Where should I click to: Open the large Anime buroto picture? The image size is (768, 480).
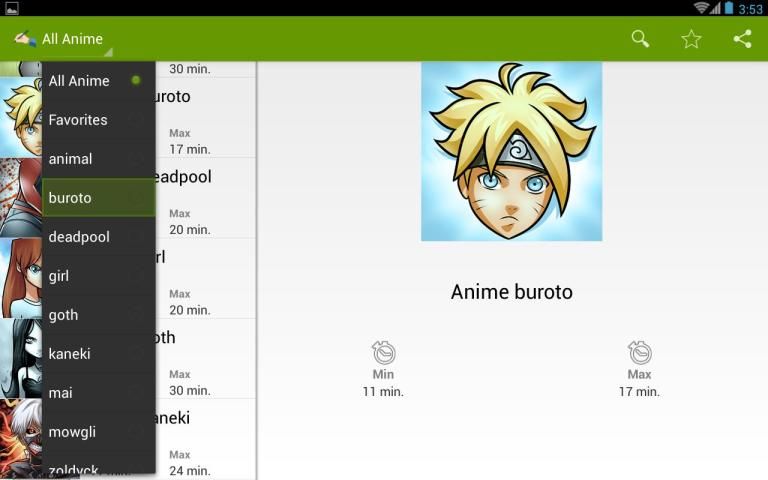click(511, 151)
